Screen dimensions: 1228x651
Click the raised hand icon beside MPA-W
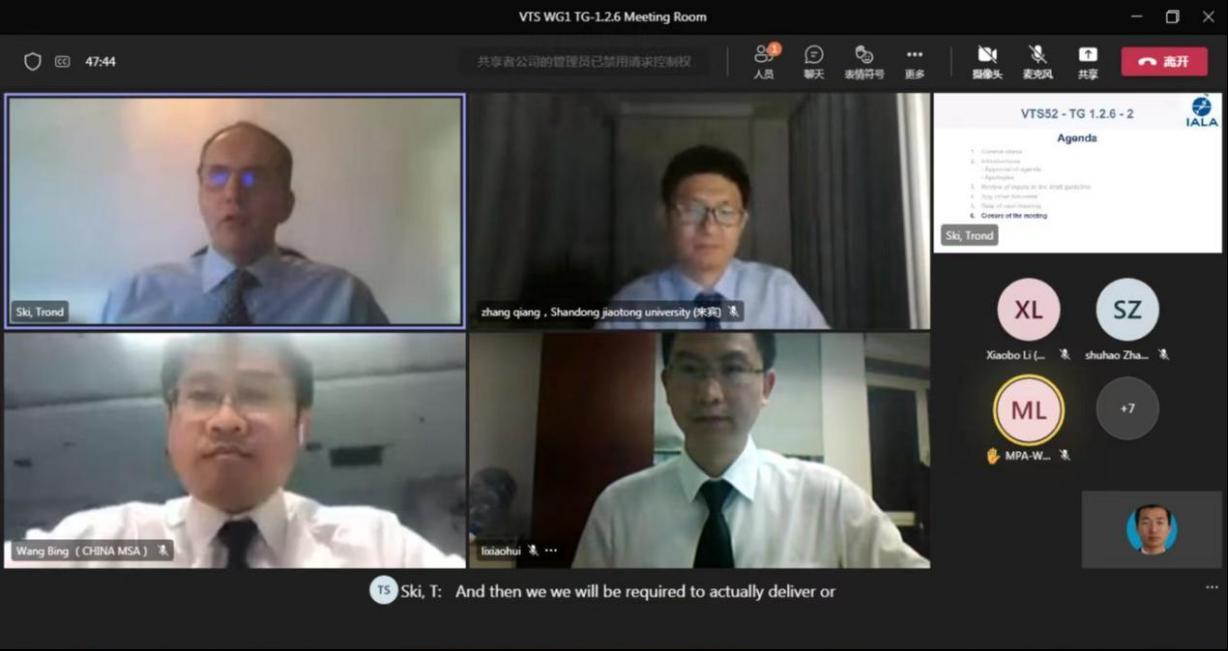(x=993, y=456)
